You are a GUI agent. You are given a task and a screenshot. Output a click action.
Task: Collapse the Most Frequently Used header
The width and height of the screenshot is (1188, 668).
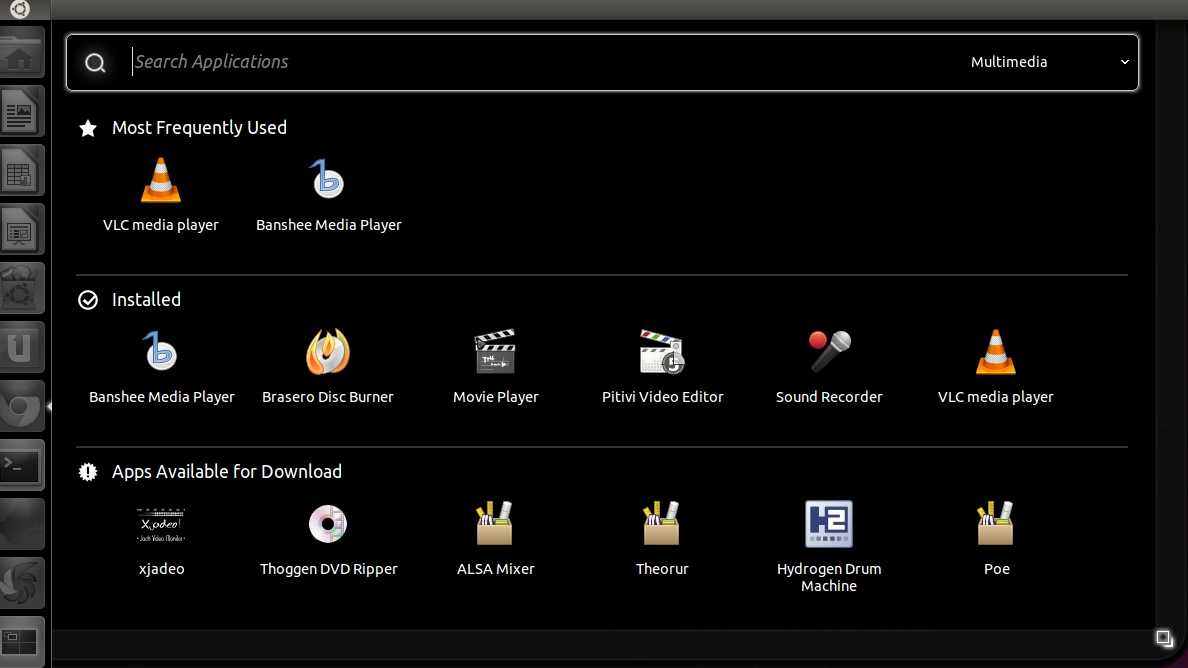click(x=199, y=128)
